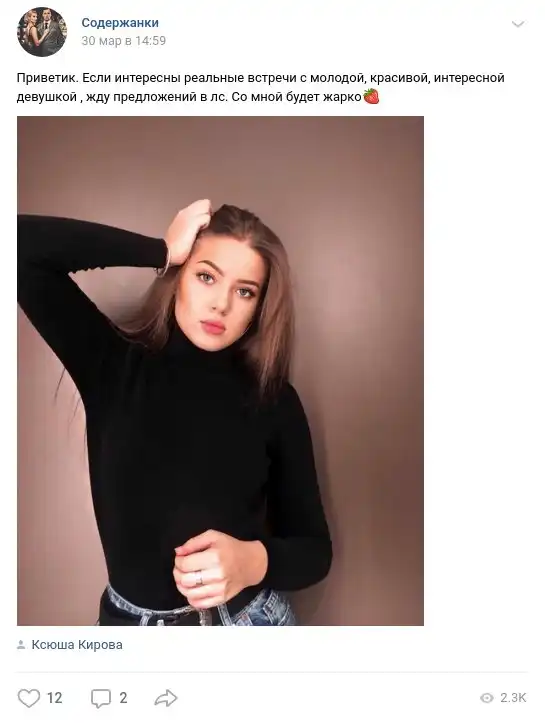
Task: Open comments via the speech bubble icon
Action: click(x=101, y=698)
